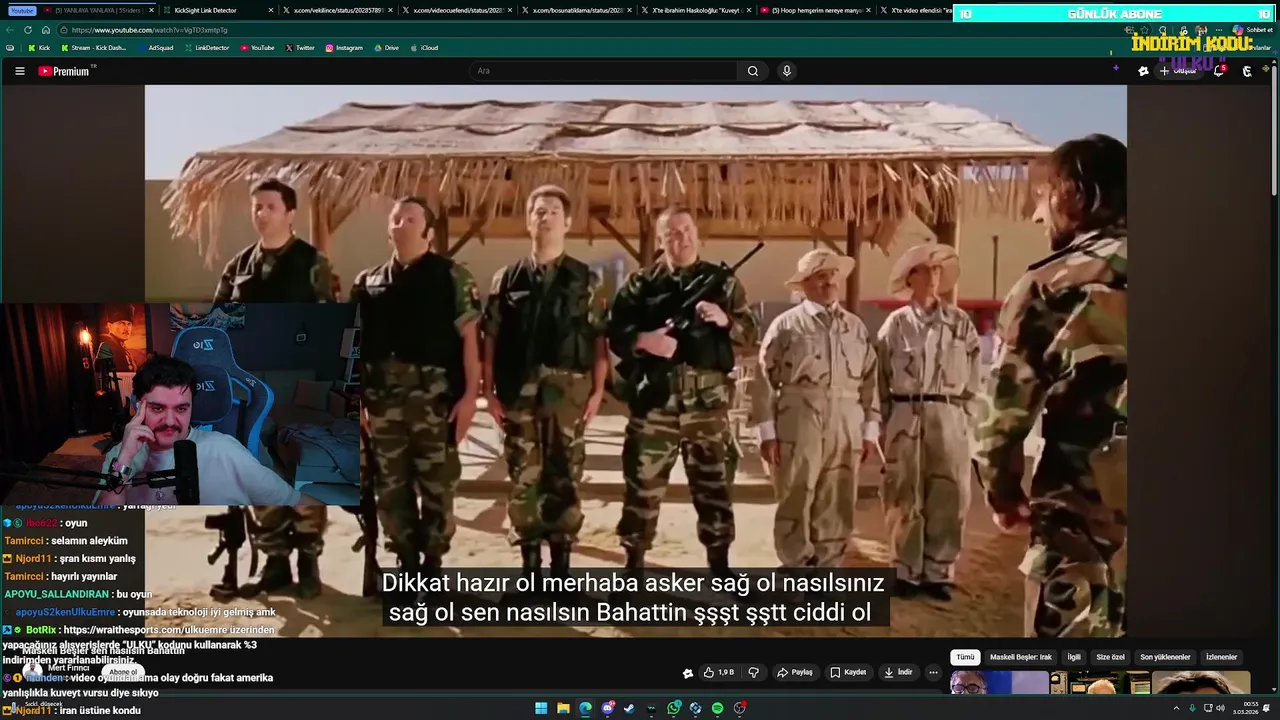Click the YouTube Ara search field
This screenshot has width=1280, height=720.
pos(605,71)
